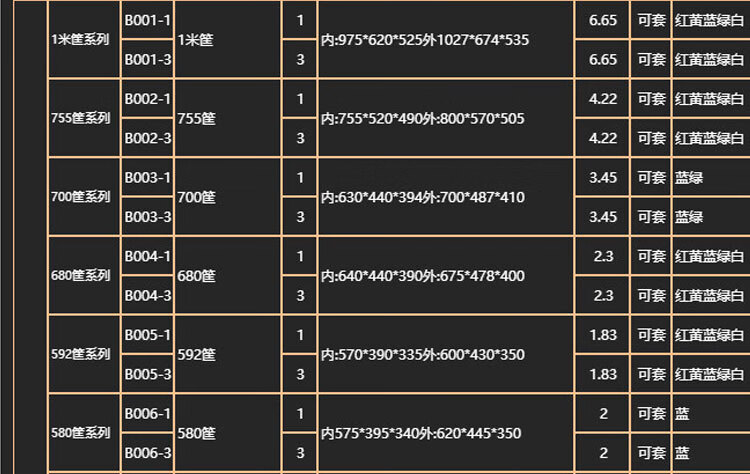
Task: Select product code B005-3
Action: tap(147, 373)
